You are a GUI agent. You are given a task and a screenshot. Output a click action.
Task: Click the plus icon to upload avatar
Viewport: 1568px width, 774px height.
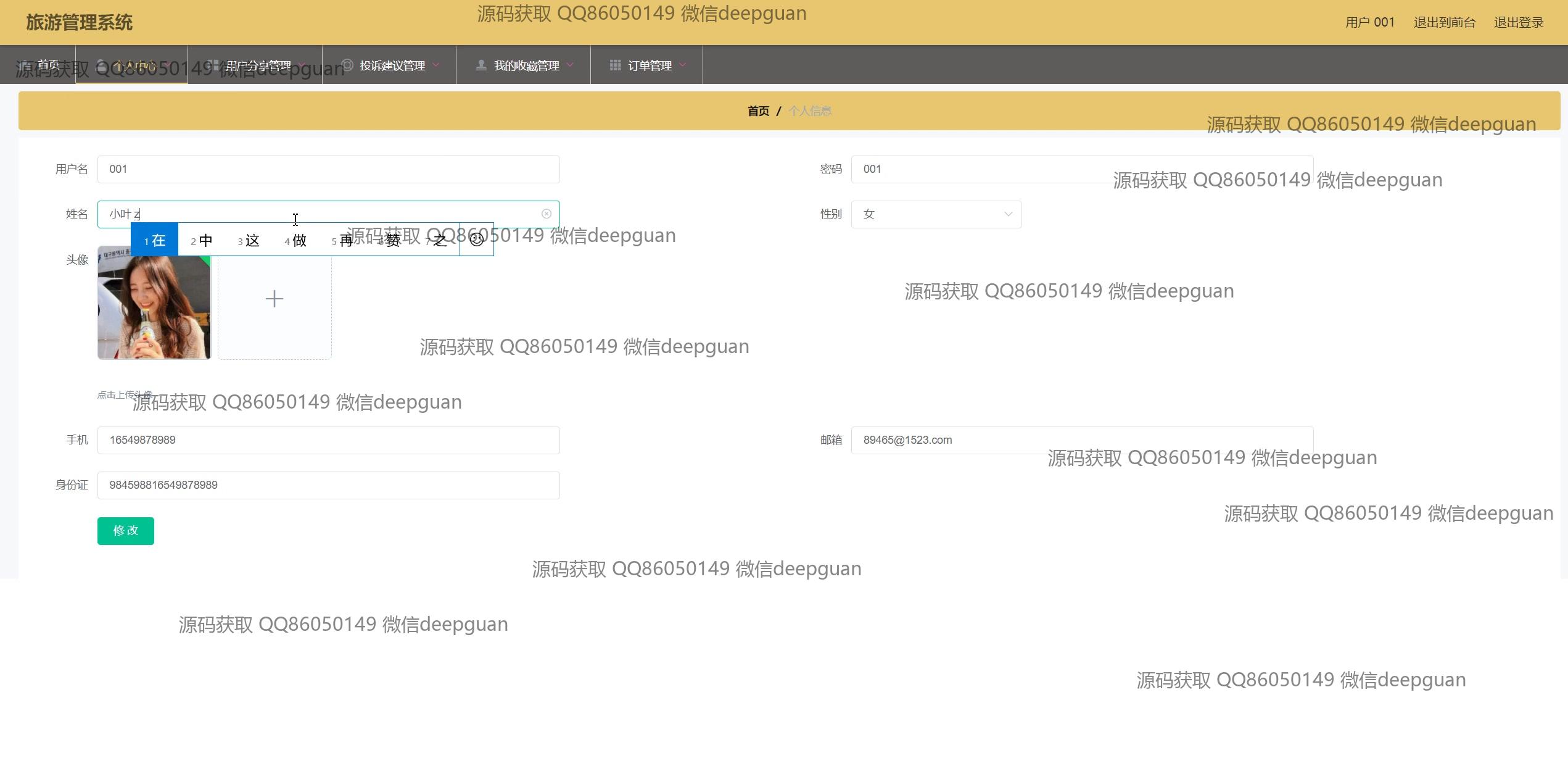[x=274, y=299]
